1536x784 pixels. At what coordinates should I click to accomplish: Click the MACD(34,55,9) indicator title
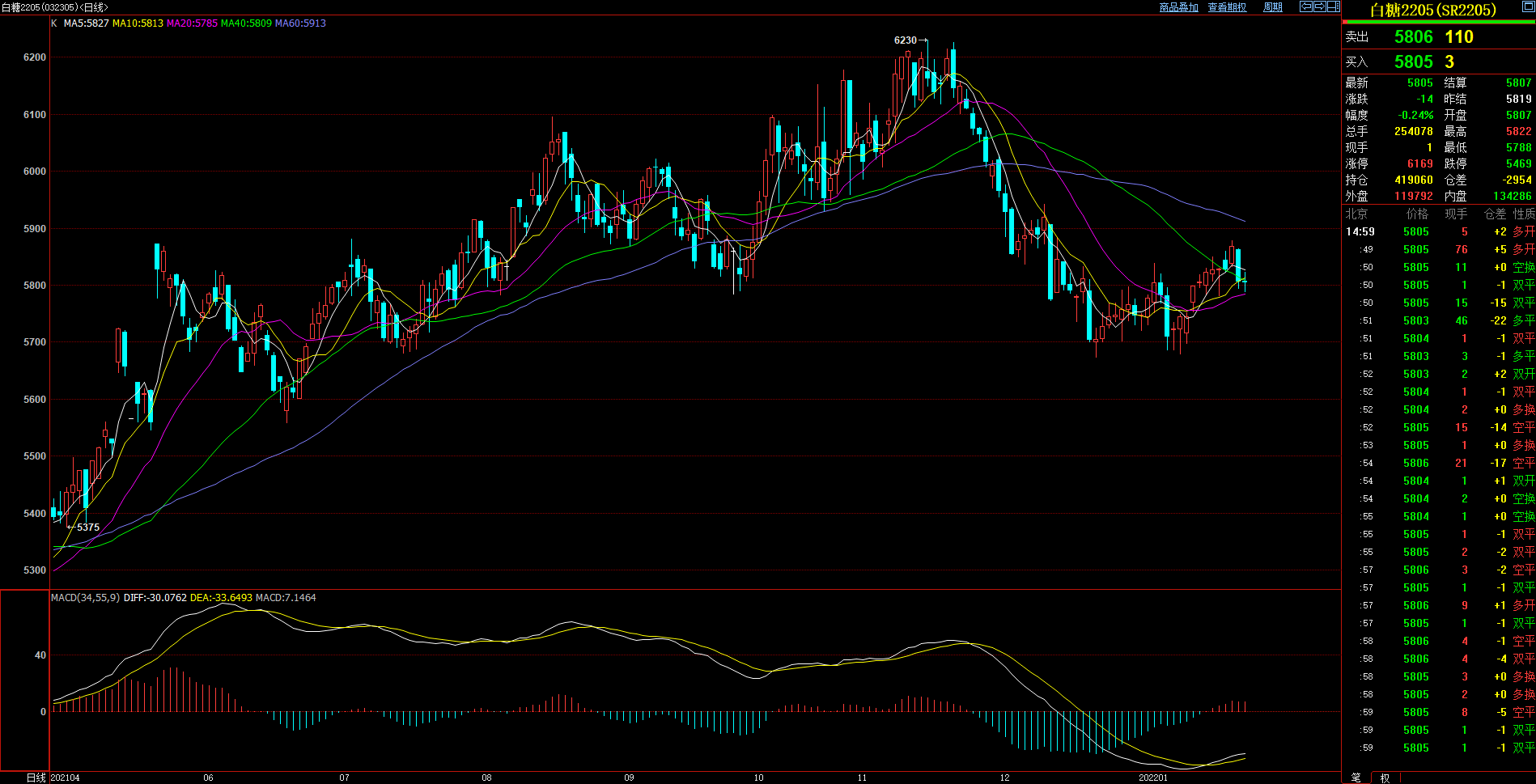tap(85, 598)
